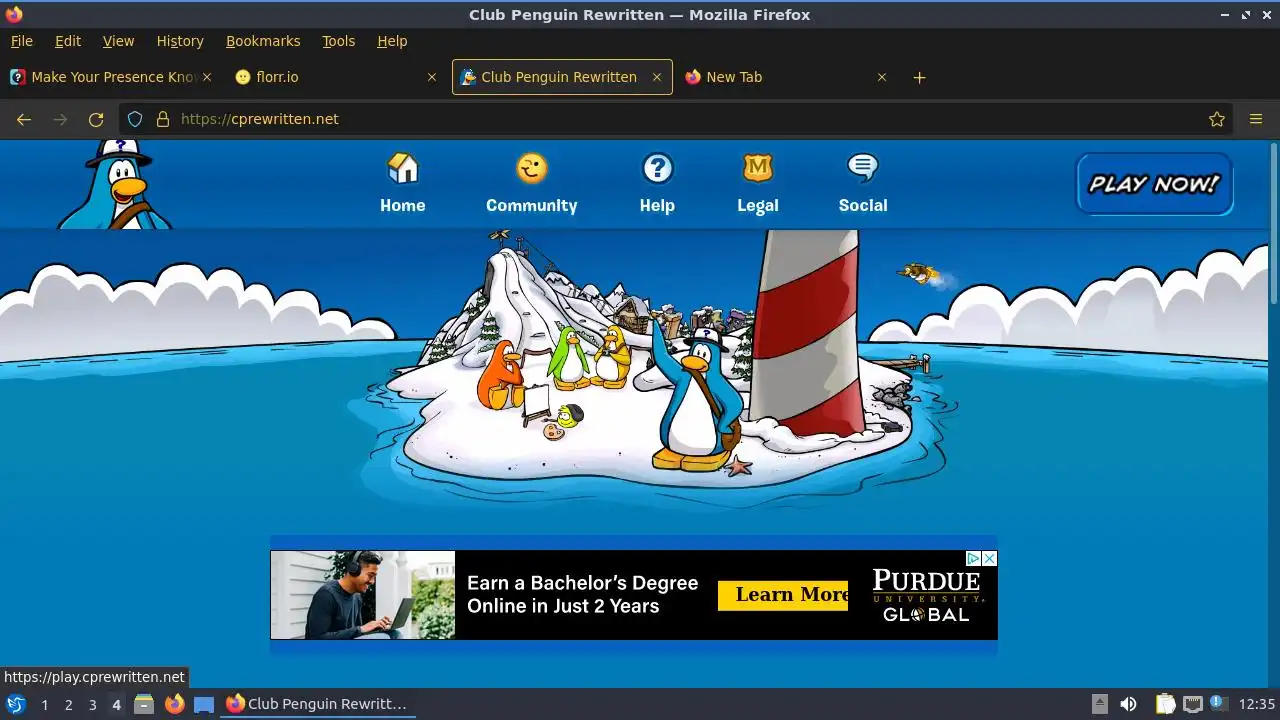The image size is (1280, 720).
Task: Close the Make Your Presence Known tab
Action: (x=207, y=77)
